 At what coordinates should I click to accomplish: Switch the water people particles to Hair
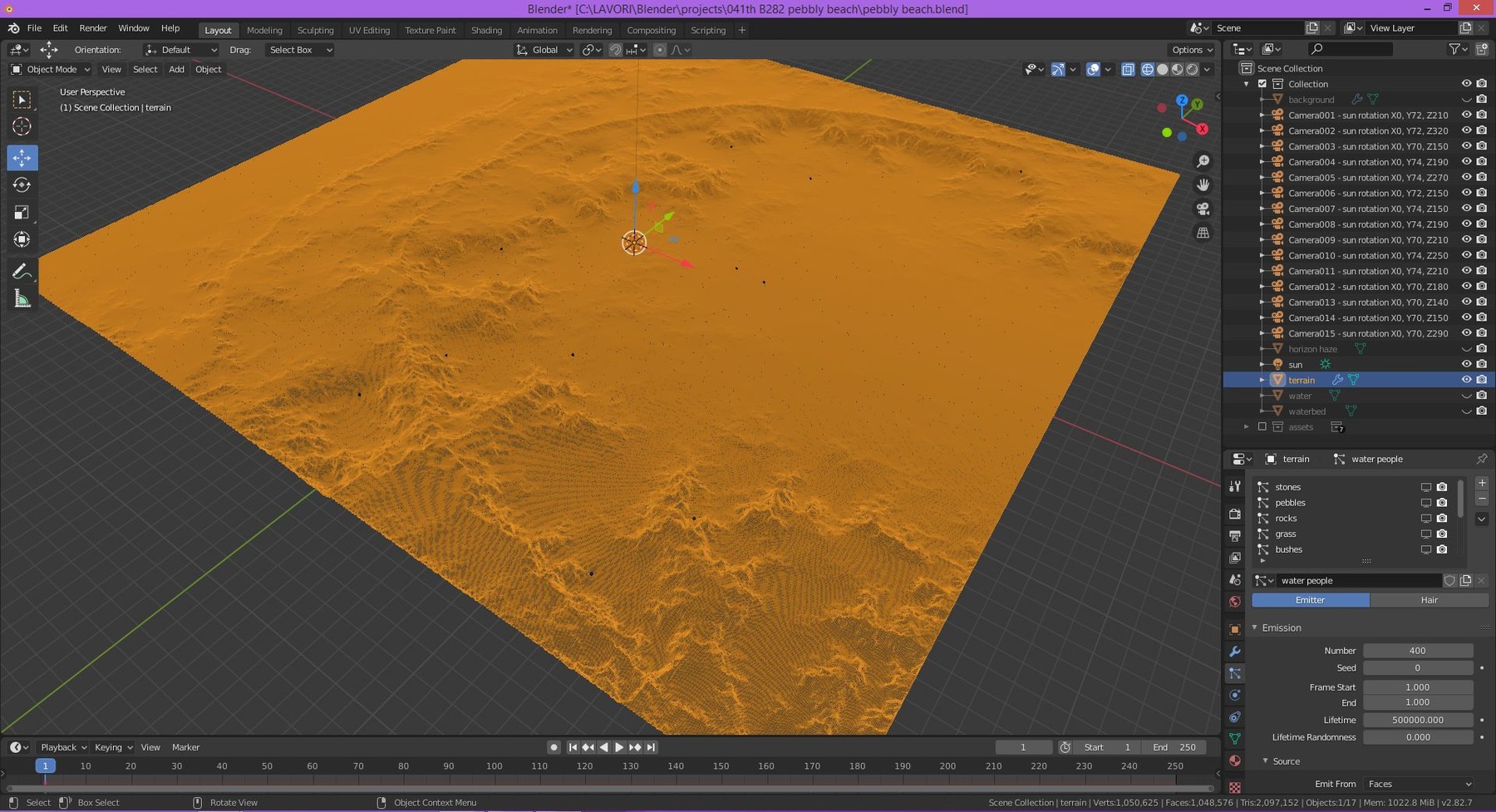click(1429, 599)
